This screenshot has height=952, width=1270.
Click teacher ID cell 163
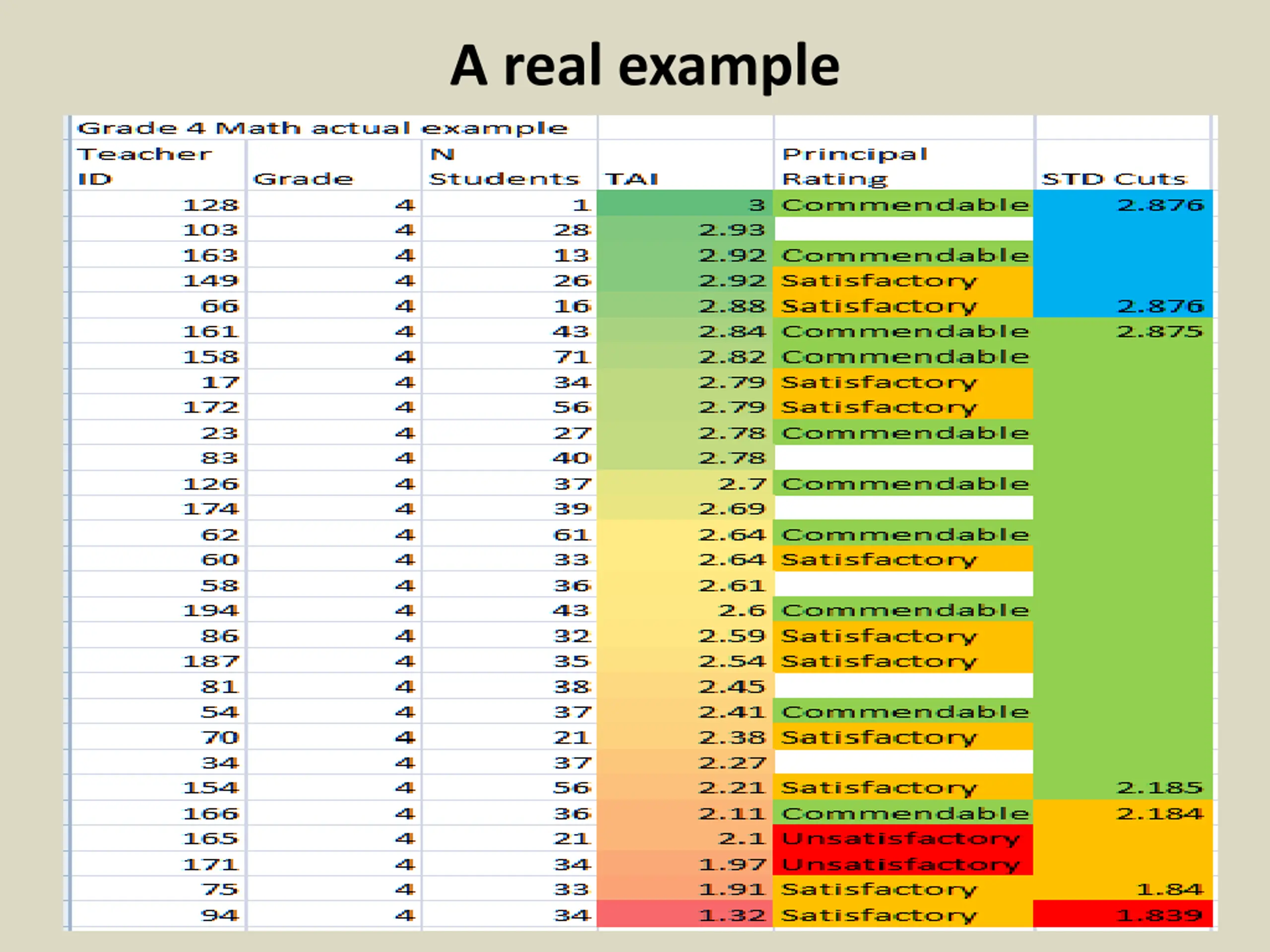coord(158,254)
